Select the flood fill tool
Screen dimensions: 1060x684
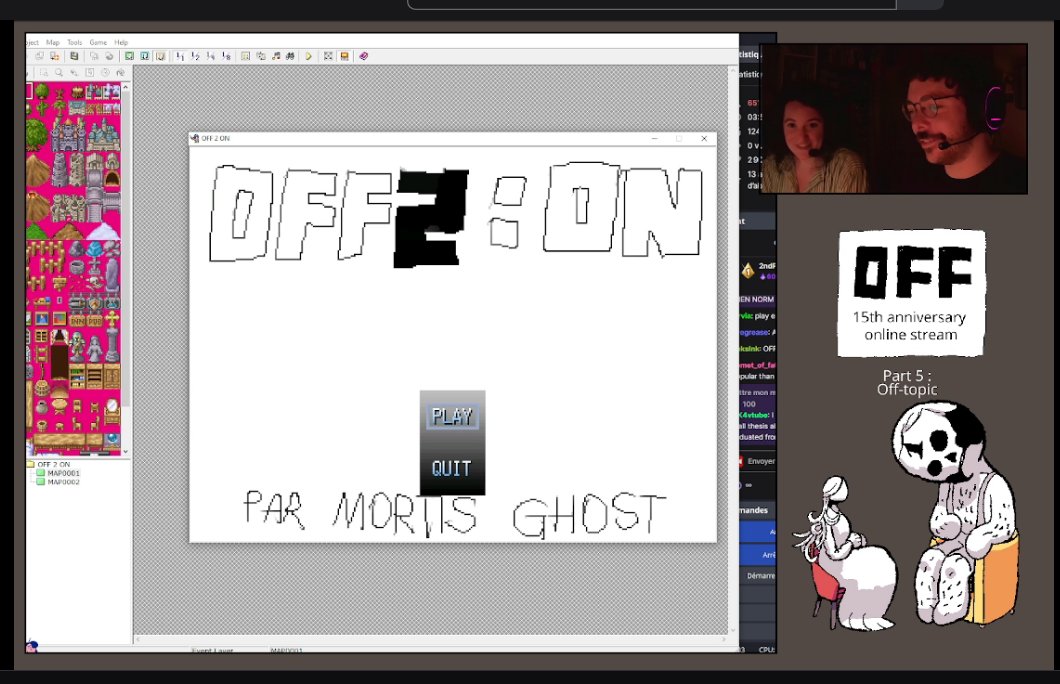pos(120,72)
